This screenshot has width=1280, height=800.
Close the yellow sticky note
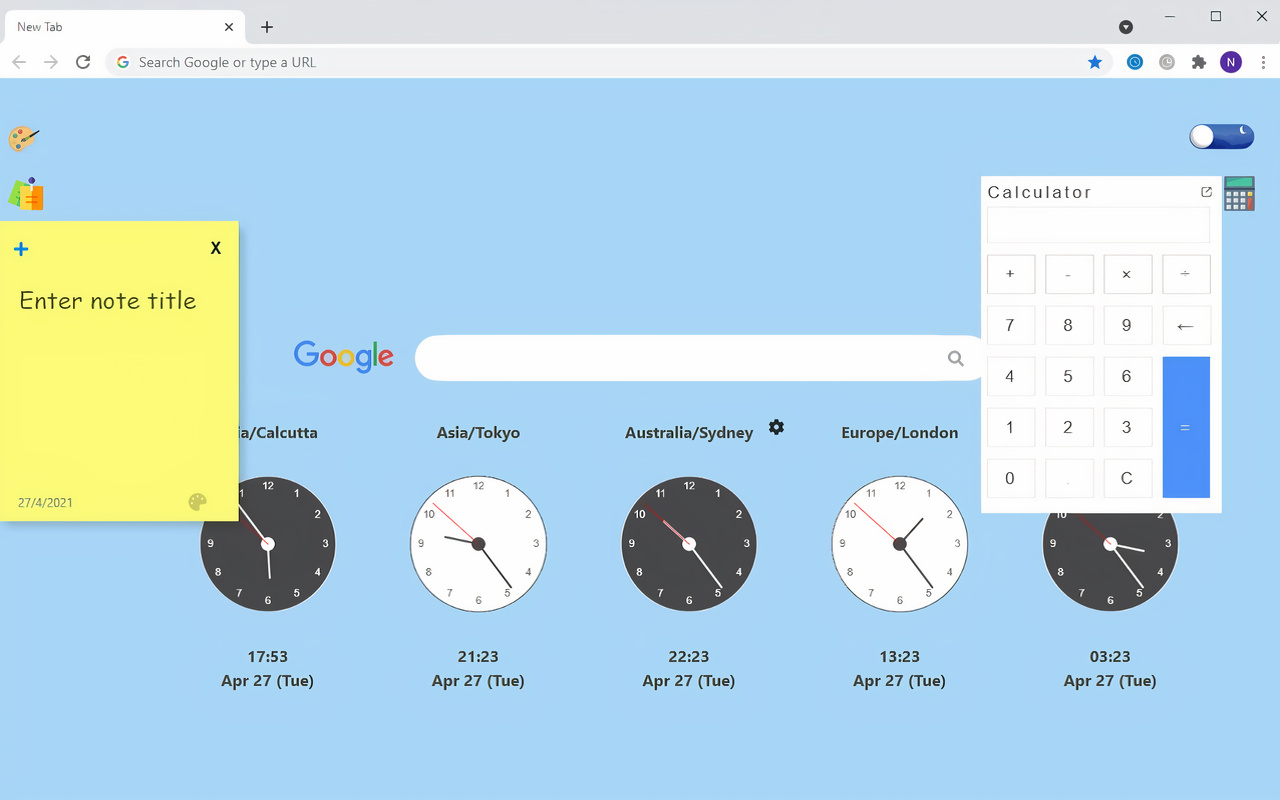pyautogui.click(x=215, y=247)
